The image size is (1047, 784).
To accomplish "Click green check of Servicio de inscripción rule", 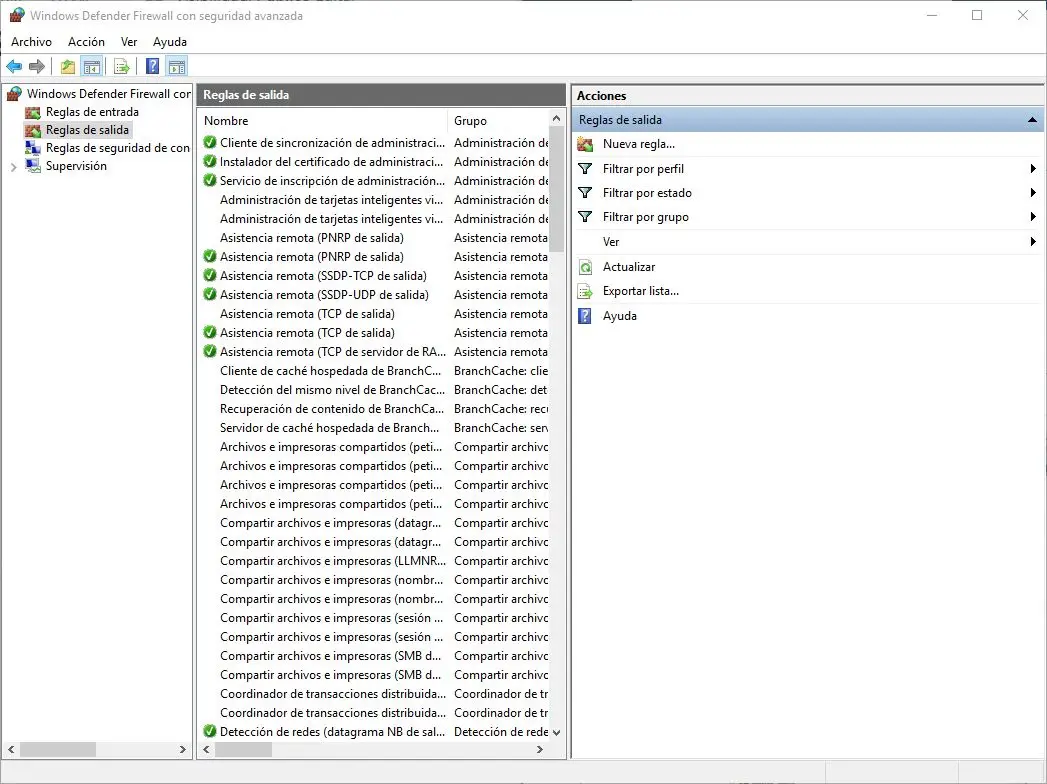I will coord(210,180).
